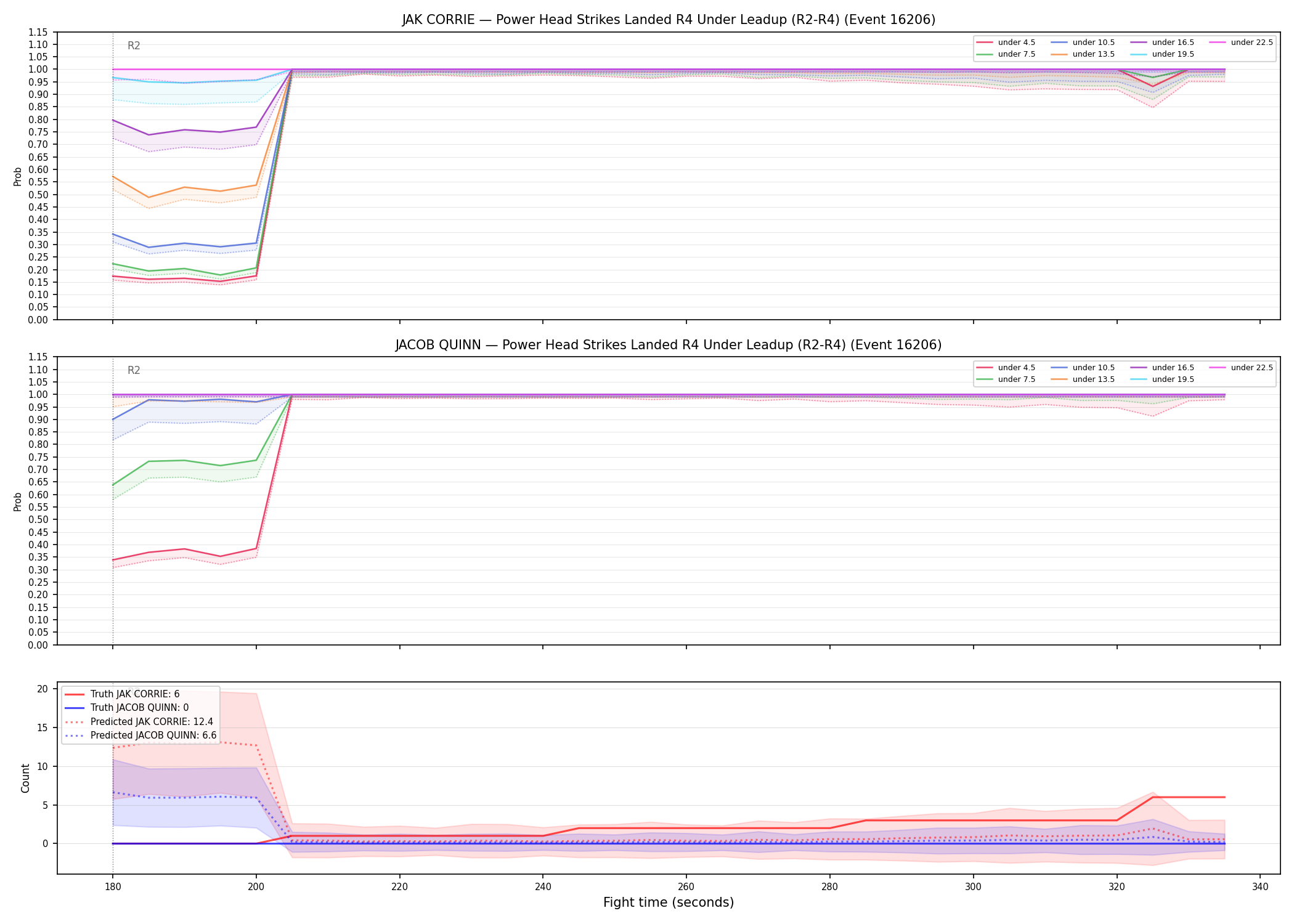1294x924 pixels.
Task: Click the 'Prob' y-axis label of top chart
Action: tap(18, 176)
